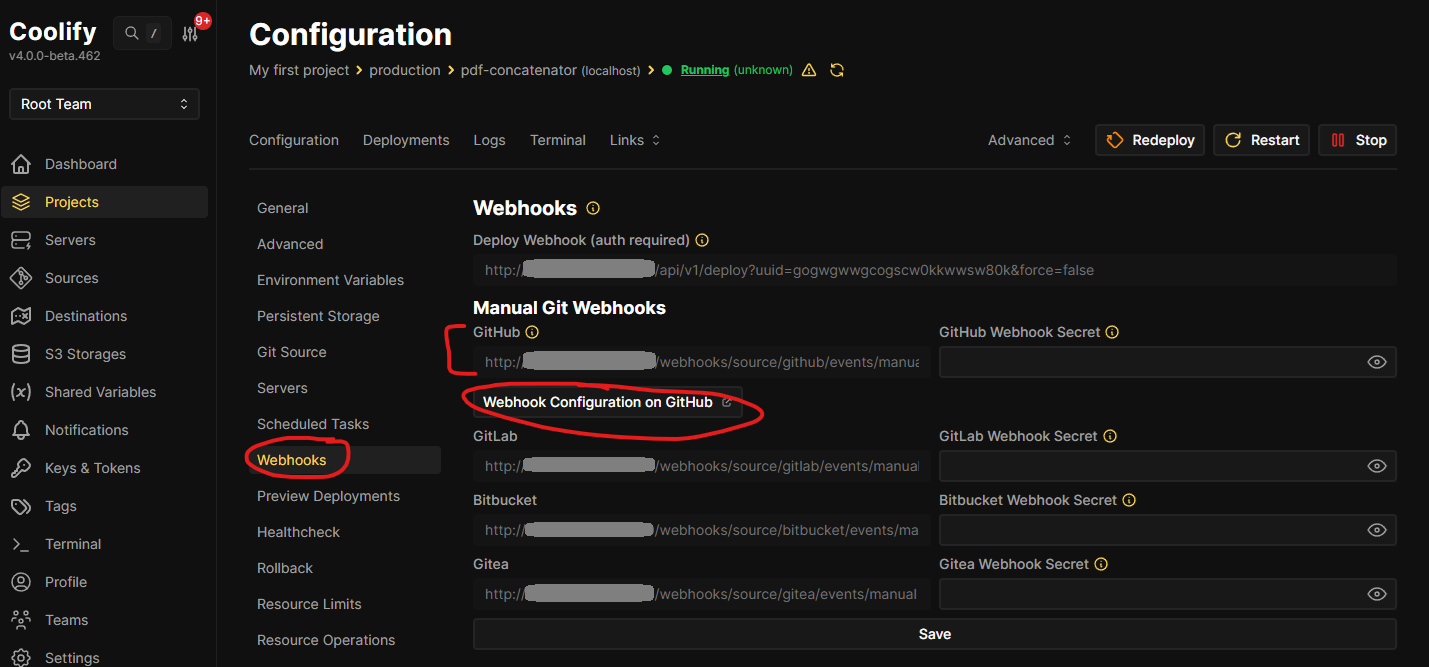Image resolution: width=1429 pixels, height=667 pixels.
Task: Save the webhook settings
Action: (x=935, y=634)
